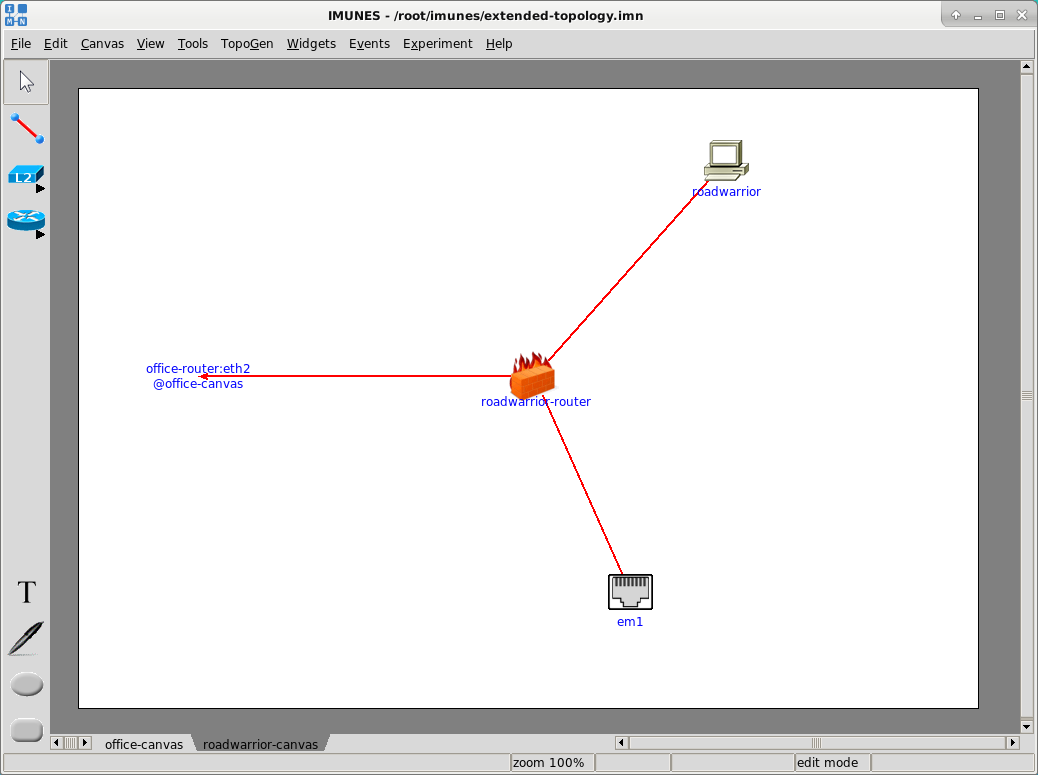Open the View menu
The height and width of the screenshot is (775, 1038).
150,44
